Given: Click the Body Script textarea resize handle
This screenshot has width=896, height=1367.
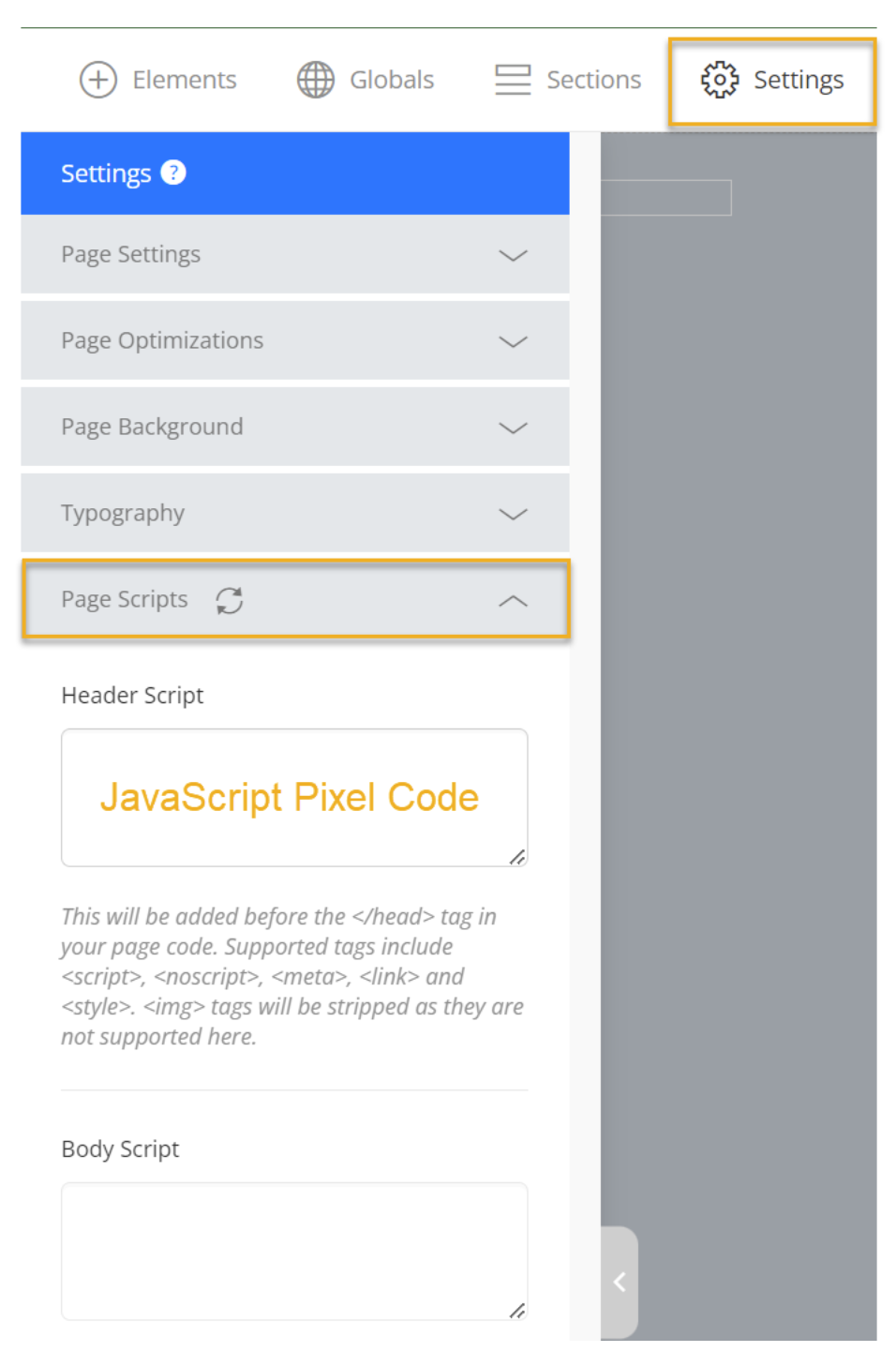Looking at the screenshot, I should pyautogui.click(x=517, y=1311).
